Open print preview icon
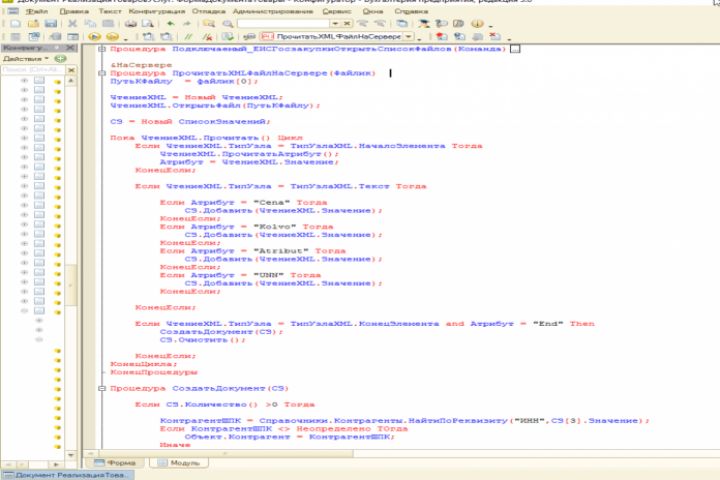 point(147,23)
